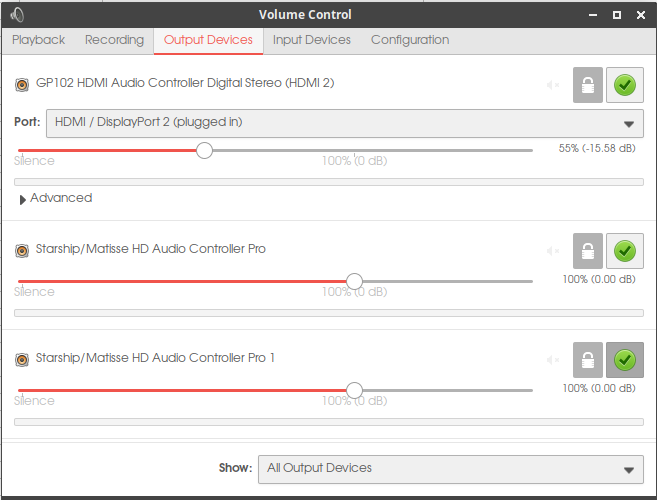Click the speaker icon beside GP102 HDMI device

tap(22, 84)
